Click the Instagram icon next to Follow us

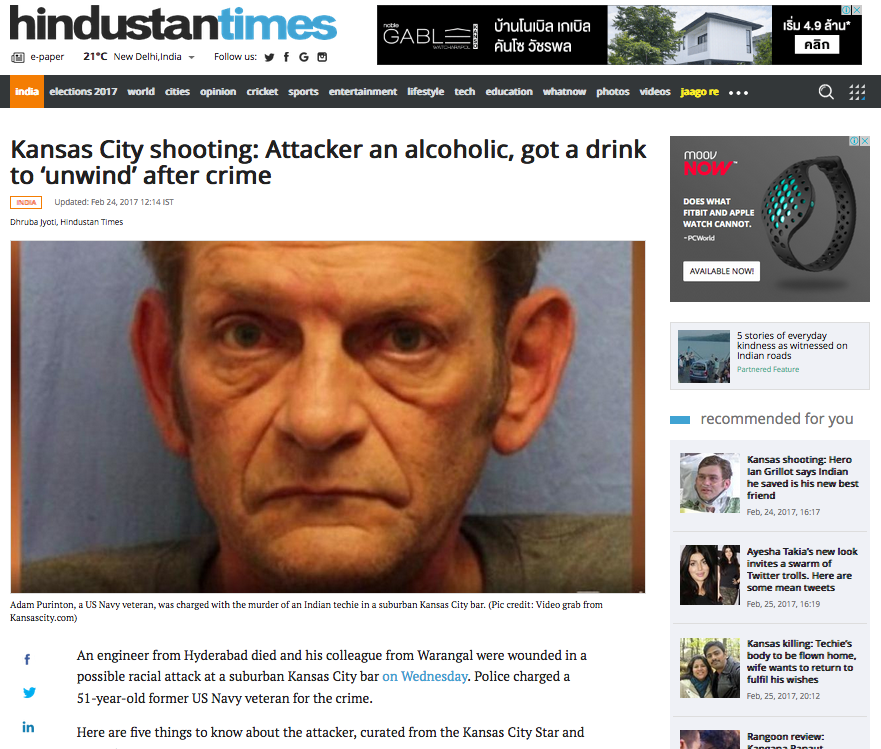(x=322, y=57)
